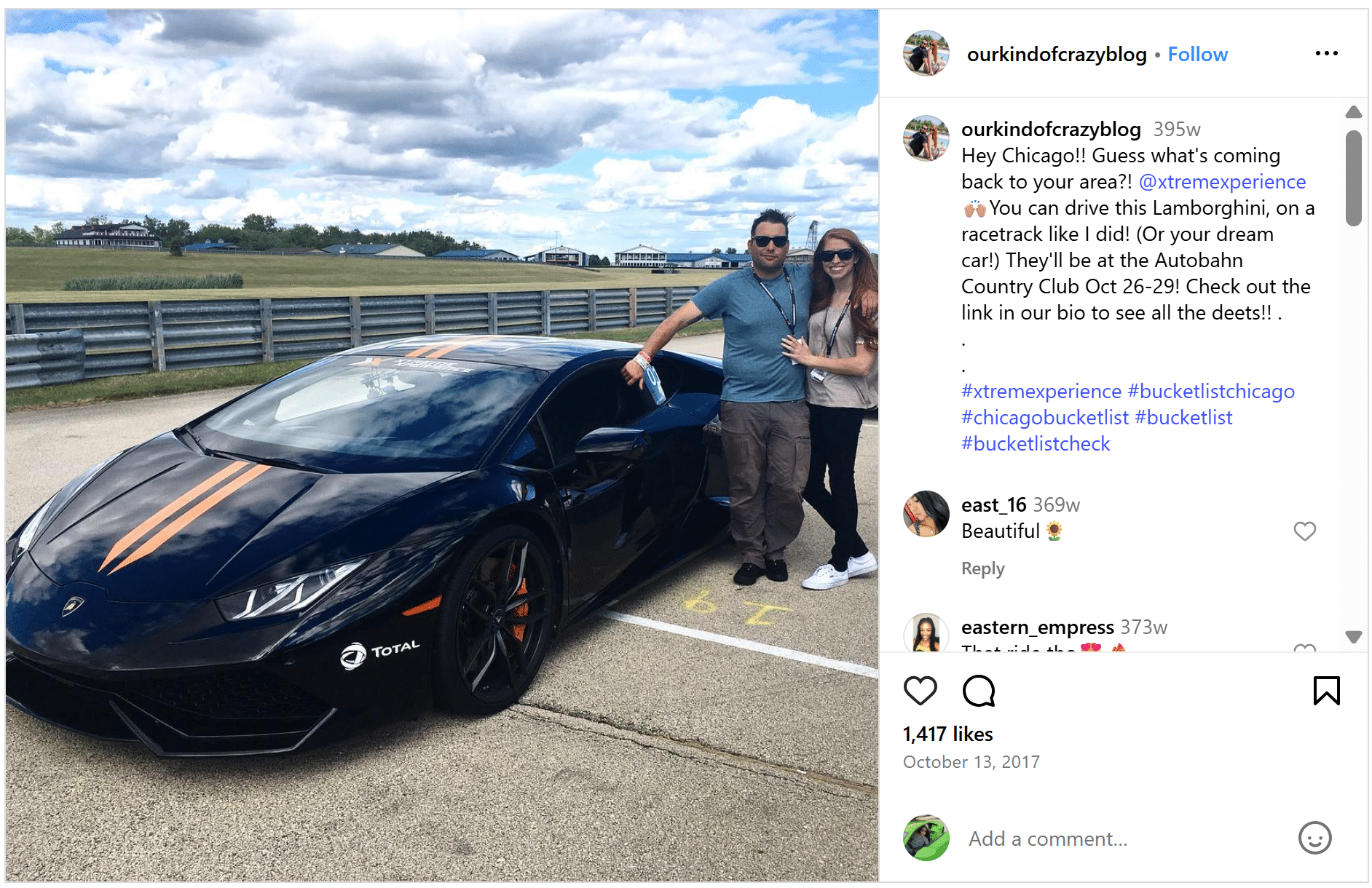Click the scrollbar down arrow

click(x=1353, y=637)
